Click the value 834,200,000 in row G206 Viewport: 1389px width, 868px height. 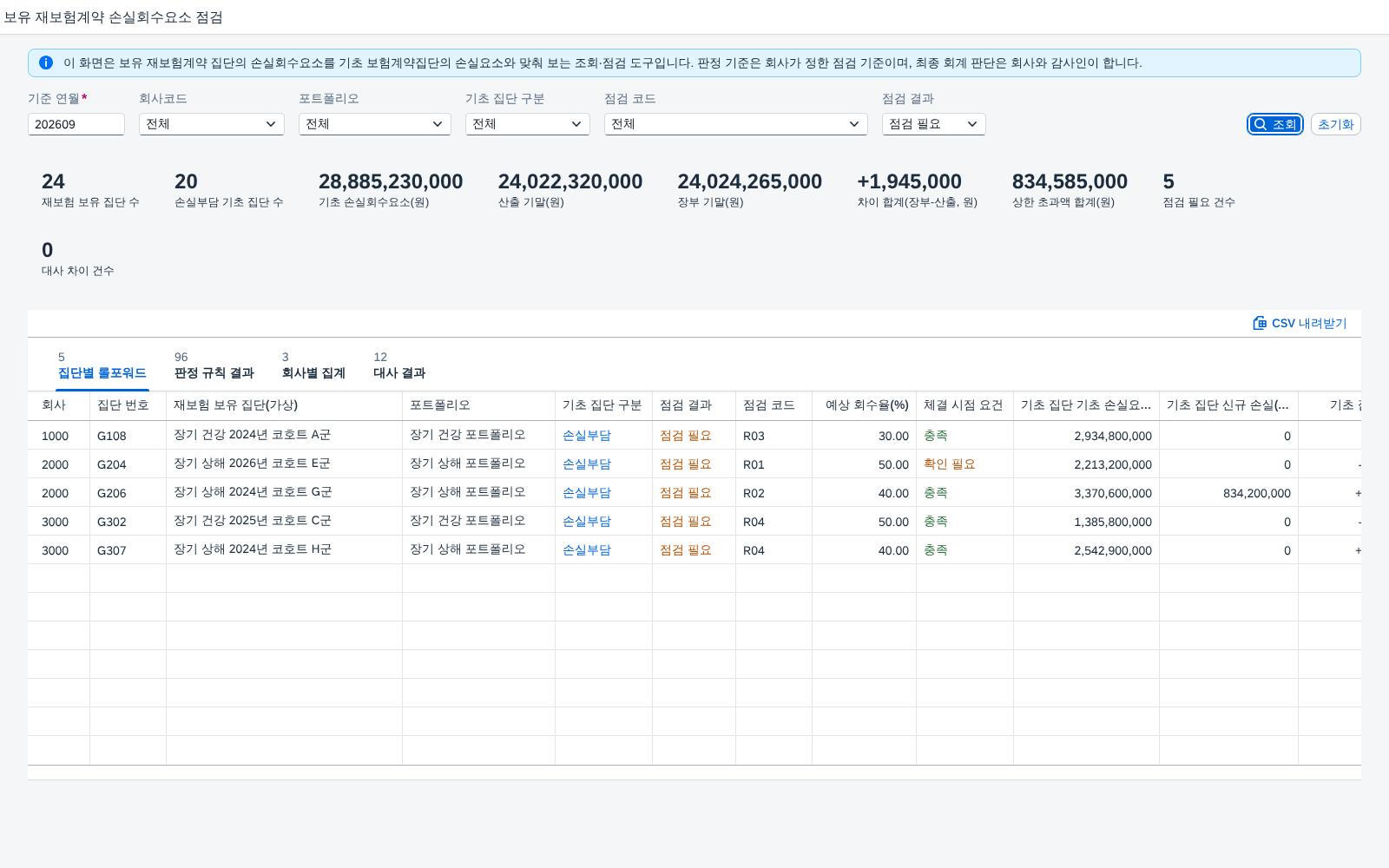(x=1256, y=493)
